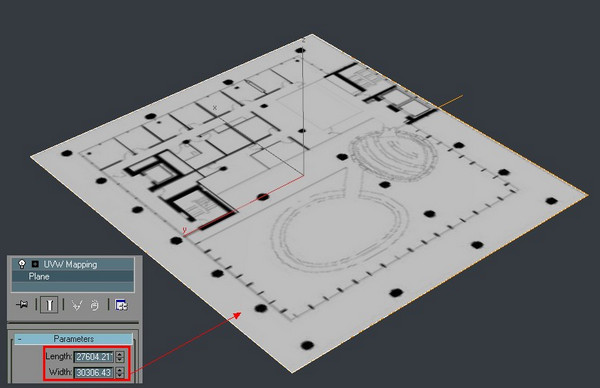Viewport: 600px width, 388px height.
Task: Increase Length with the spinner up arrow
Action: coord(120,354)
